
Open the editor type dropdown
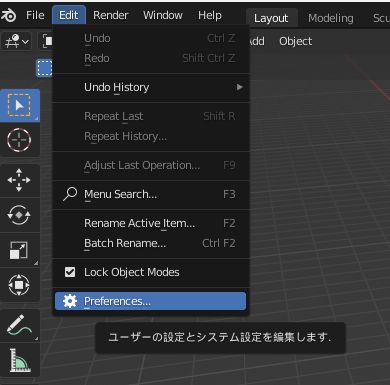[x=16, y=41]
